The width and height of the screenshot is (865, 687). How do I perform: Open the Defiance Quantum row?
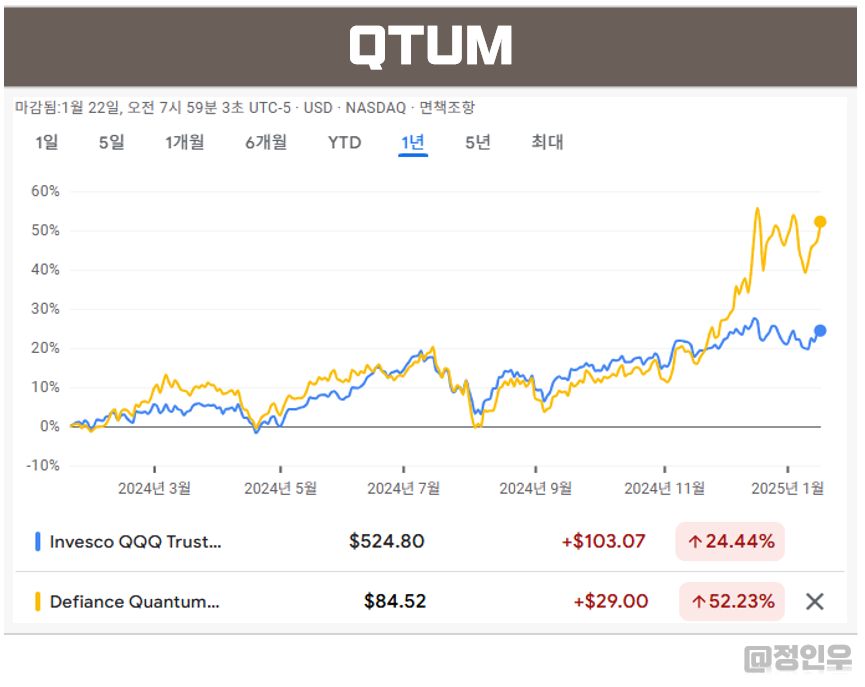429,601
